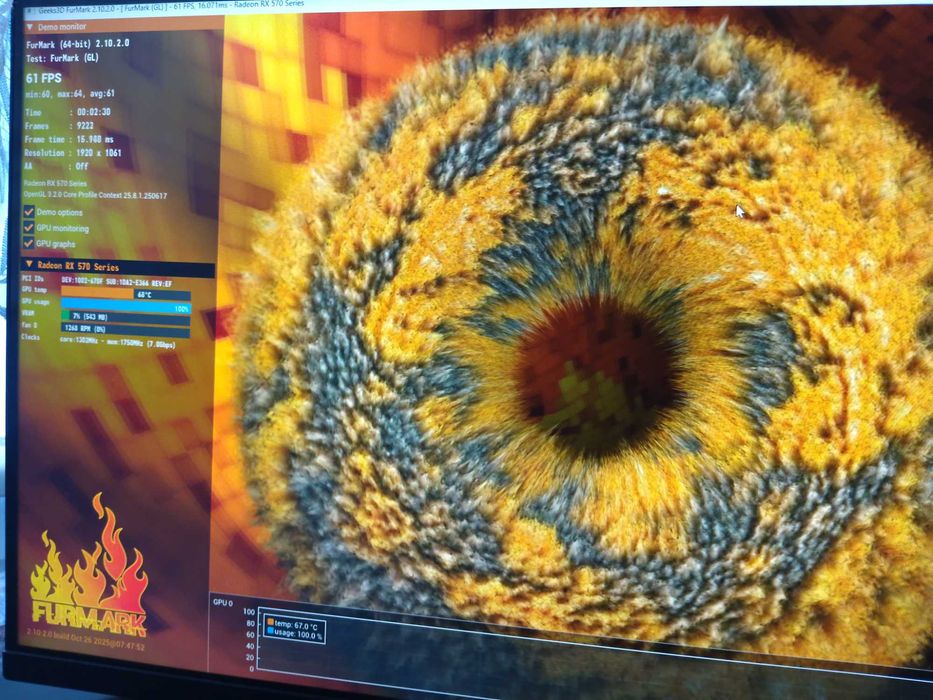The width and height of the screenshot is (933, 700).
Task: Toggle the Demo options checkbox
Action: tap(29, 212)
